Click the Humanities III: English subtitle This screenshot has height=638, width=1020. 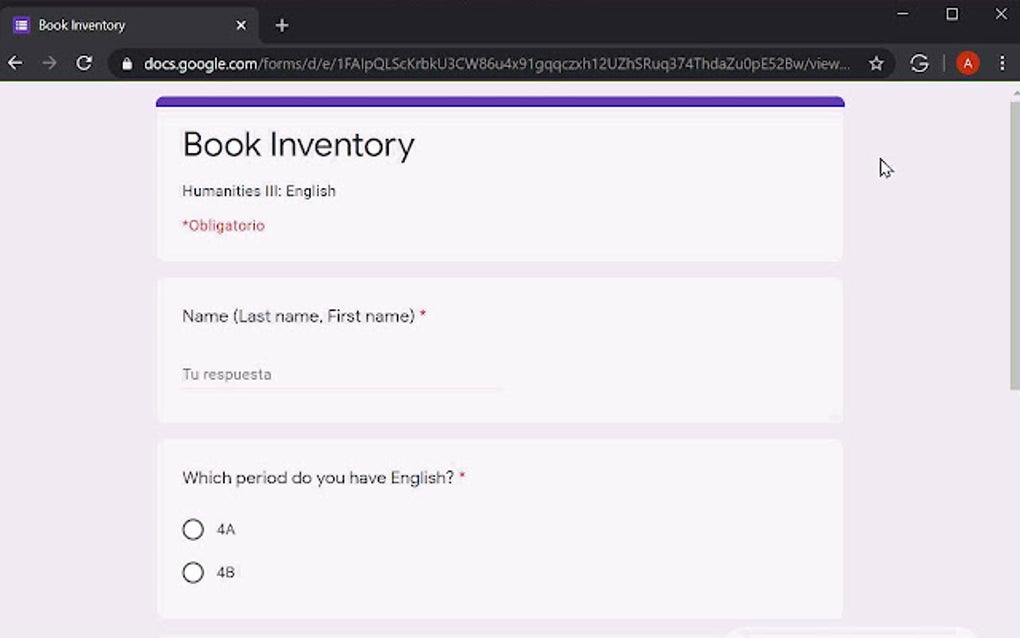click(x=258, y=191)
